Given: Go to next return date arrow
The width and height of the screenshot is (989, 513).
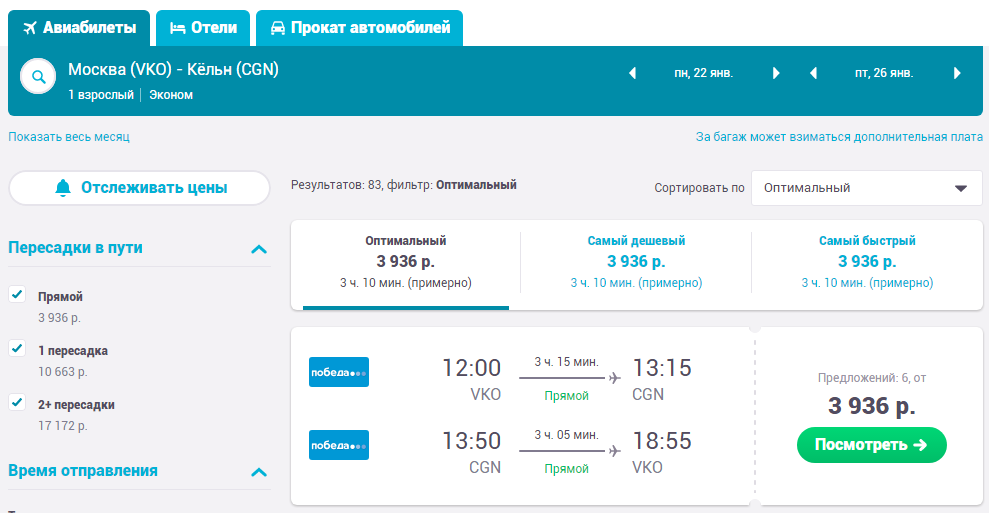Looking at the screenshot, I should tap(957, 73).
